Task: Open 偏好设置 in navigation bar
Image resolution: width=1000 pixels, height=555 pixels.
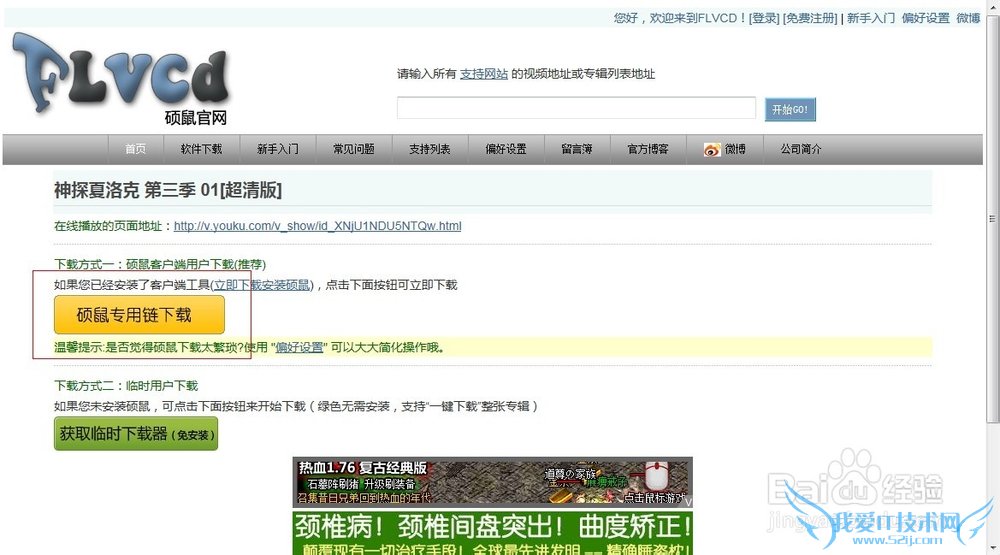Action: coord(506,149)
